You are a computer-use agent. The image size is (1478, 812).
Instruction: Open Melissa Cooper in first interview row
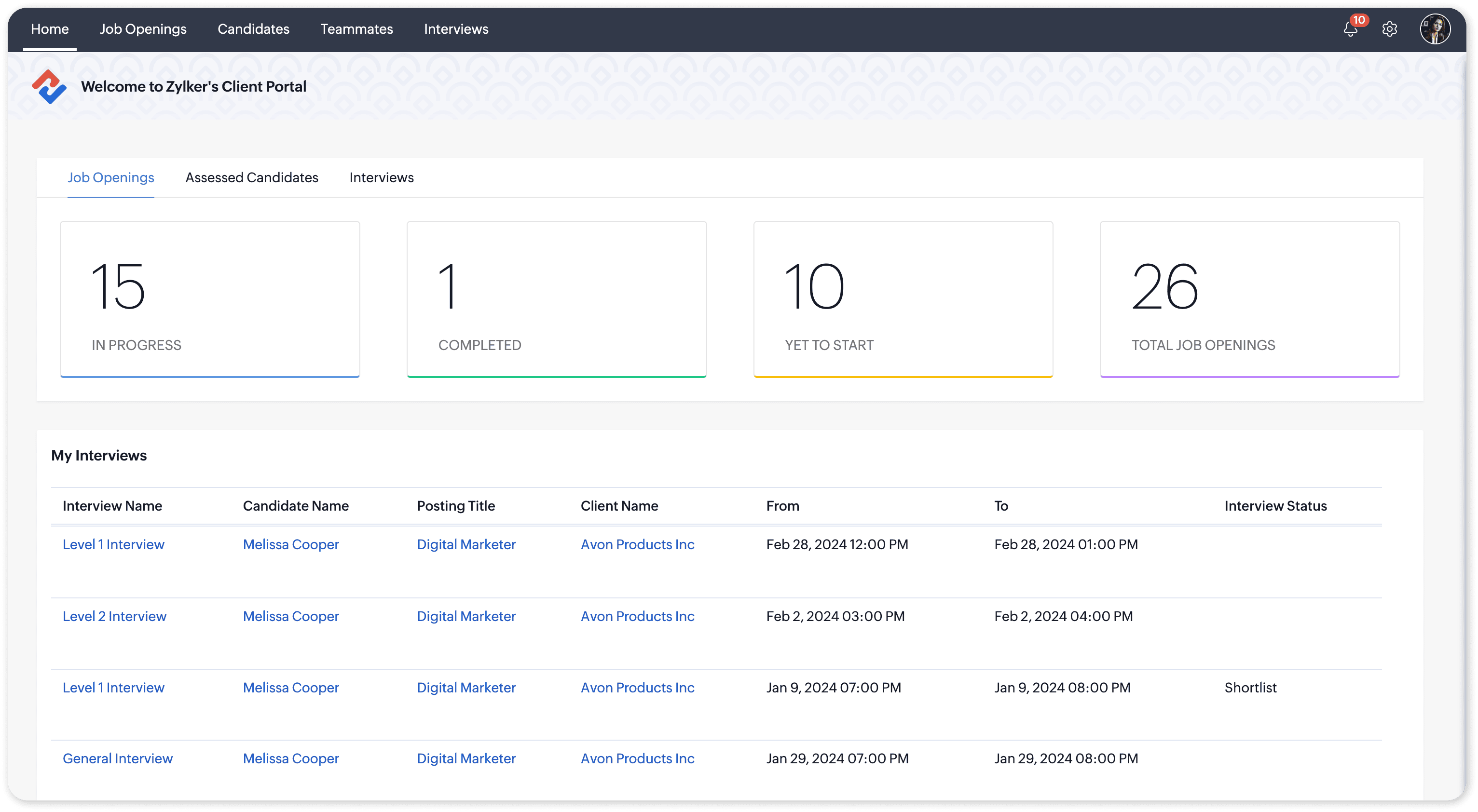tap(290, 545)
